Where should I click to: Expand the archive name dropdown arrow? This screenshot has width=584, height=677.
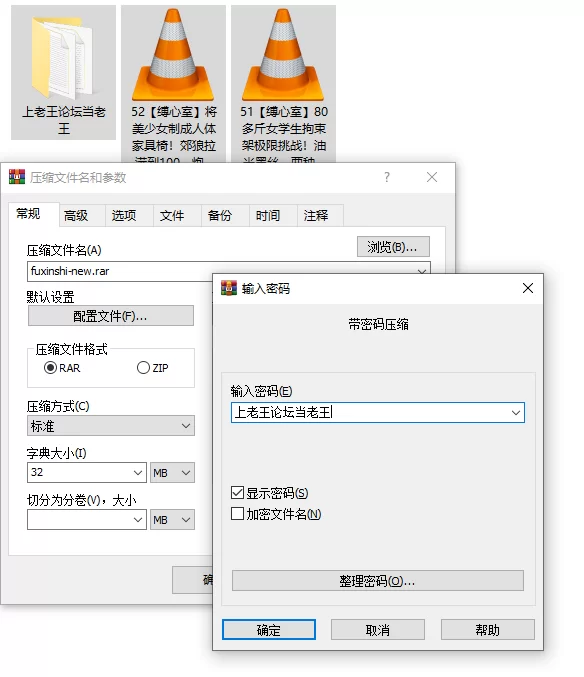tap(422, 271)
